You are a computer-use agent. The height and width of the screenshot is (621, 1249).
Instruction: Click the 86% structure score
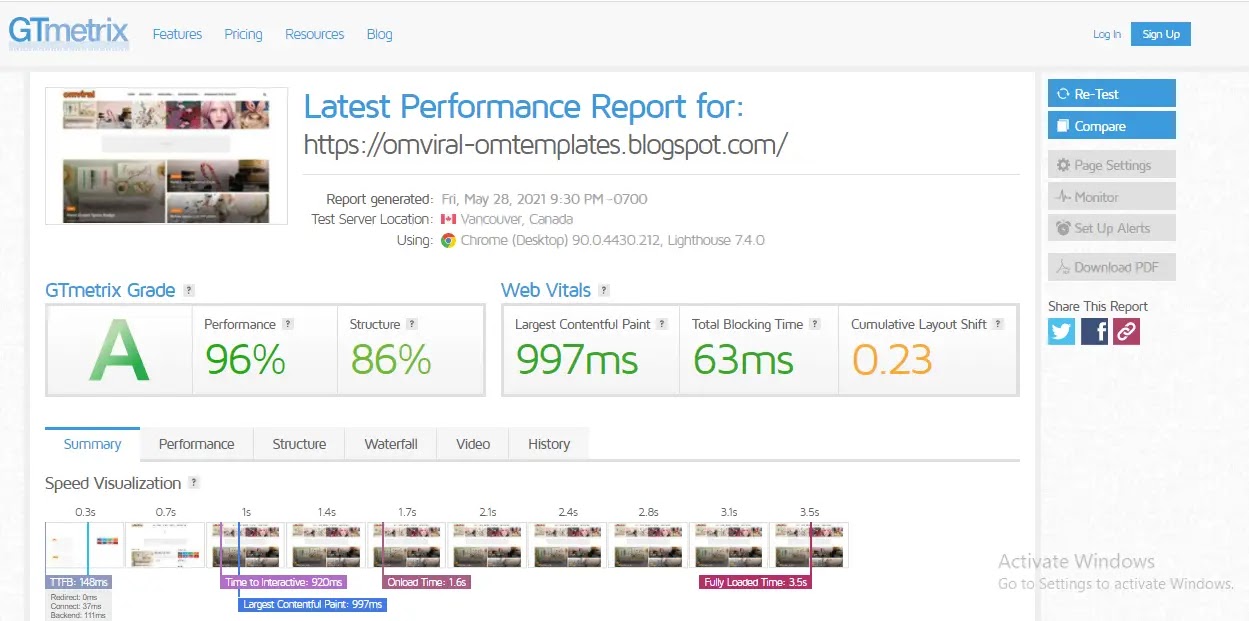(390, 360)
